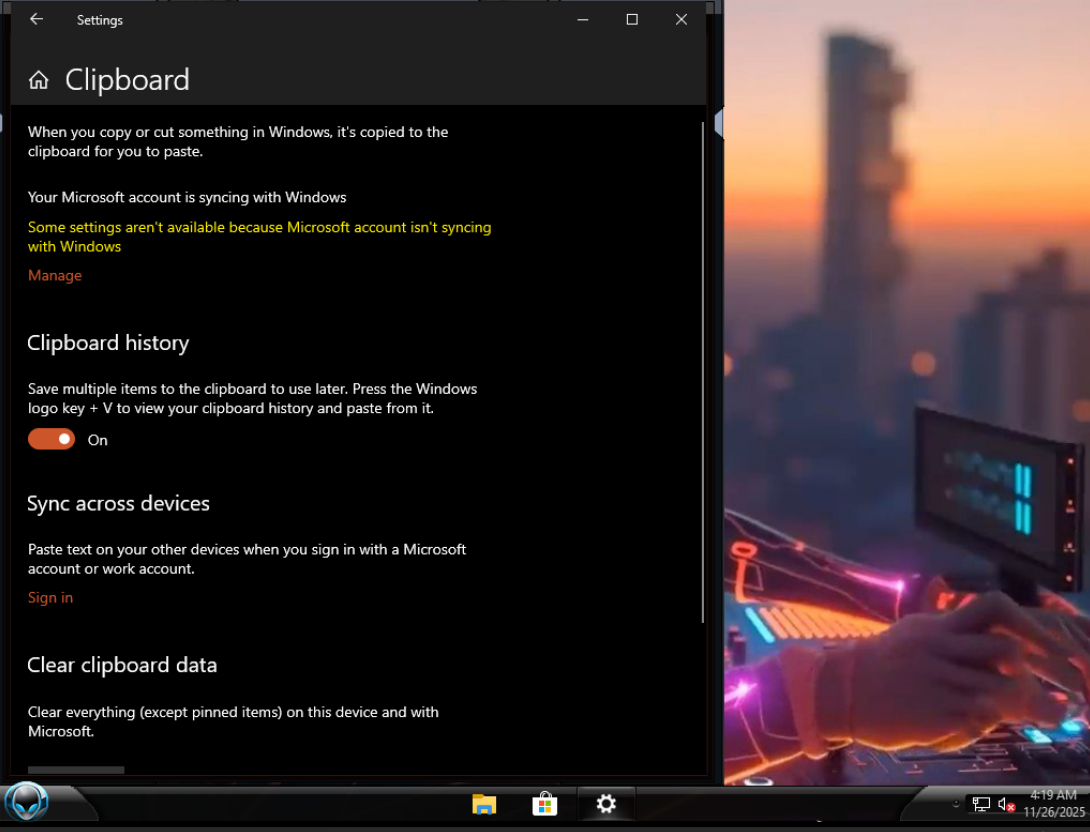This screenshot has width=1090, height=832.
Task: Minimize the Settings window
Action: [x=583, y=19]
